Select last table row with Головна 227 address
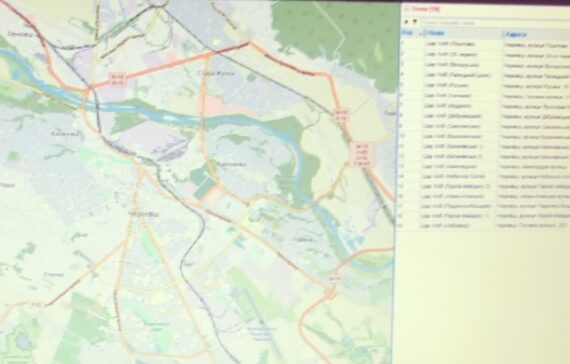 pyautogui.click(x=483, y=225)
